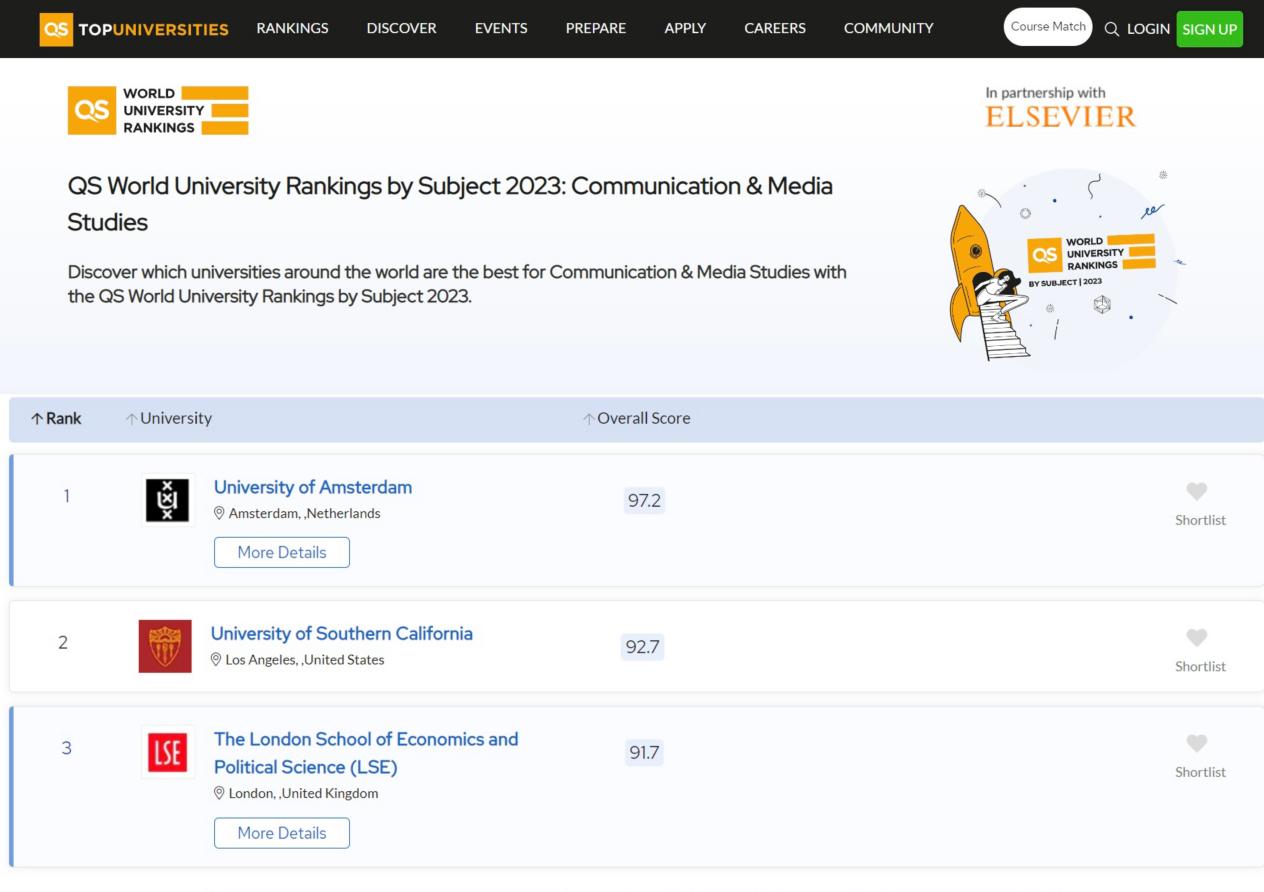Sort the table by Rank column
Screen dimensions: 1264x892
tap(56, 418)
